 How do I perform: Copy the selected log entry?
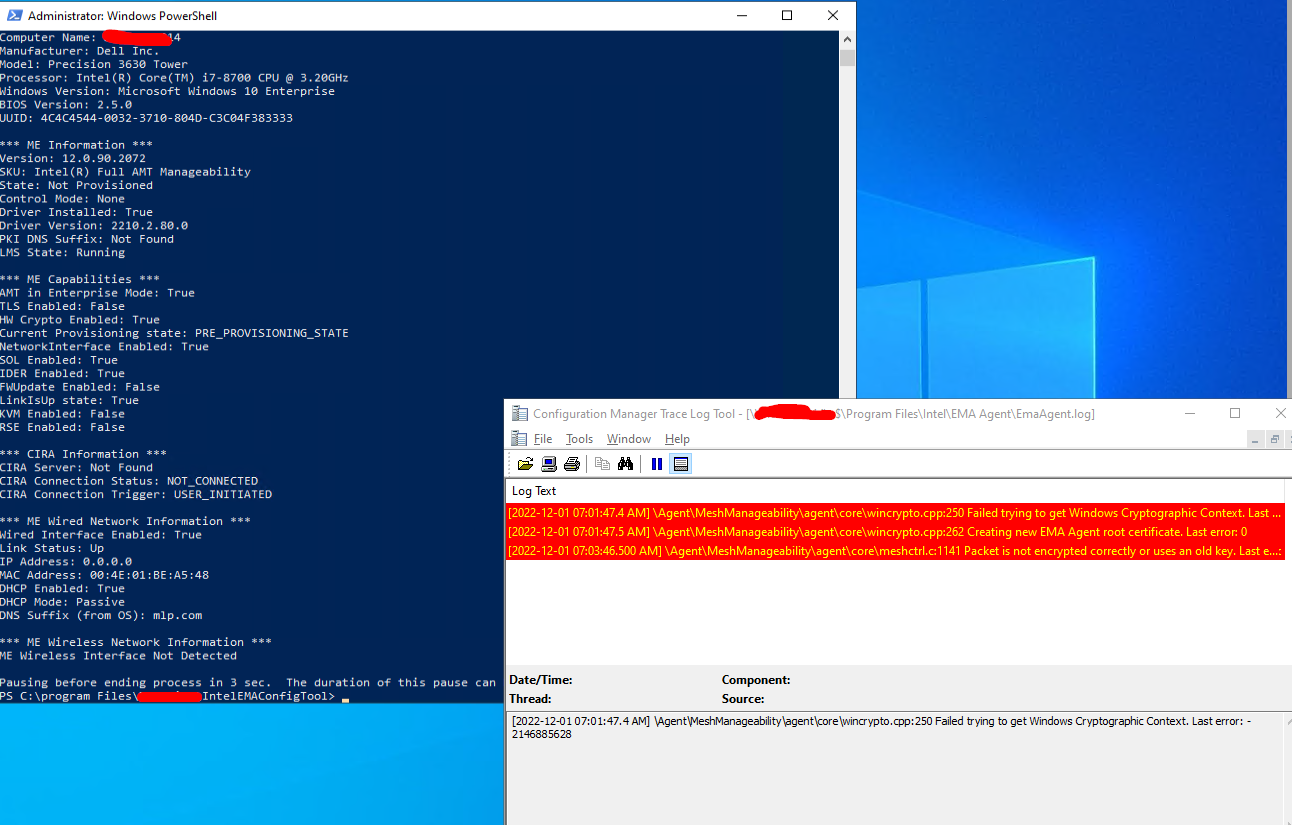click(x=601, y=463)
